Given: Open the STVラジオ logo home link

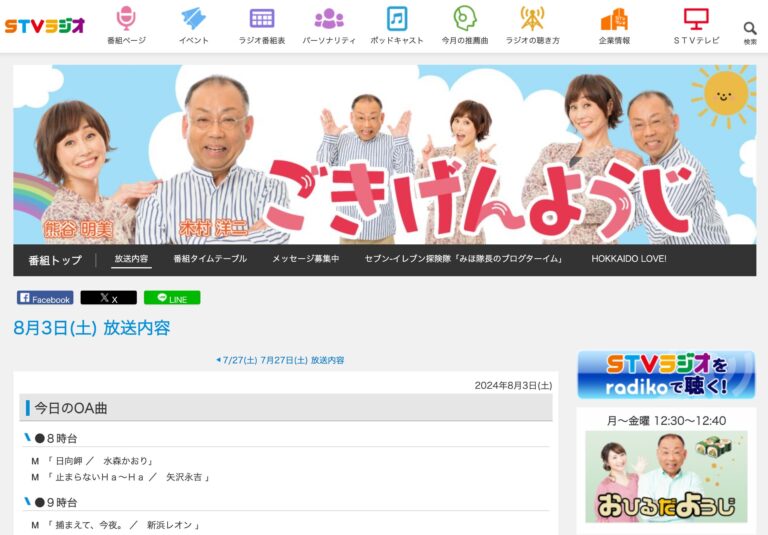Looking at the screenshot, I should [45, 25].
